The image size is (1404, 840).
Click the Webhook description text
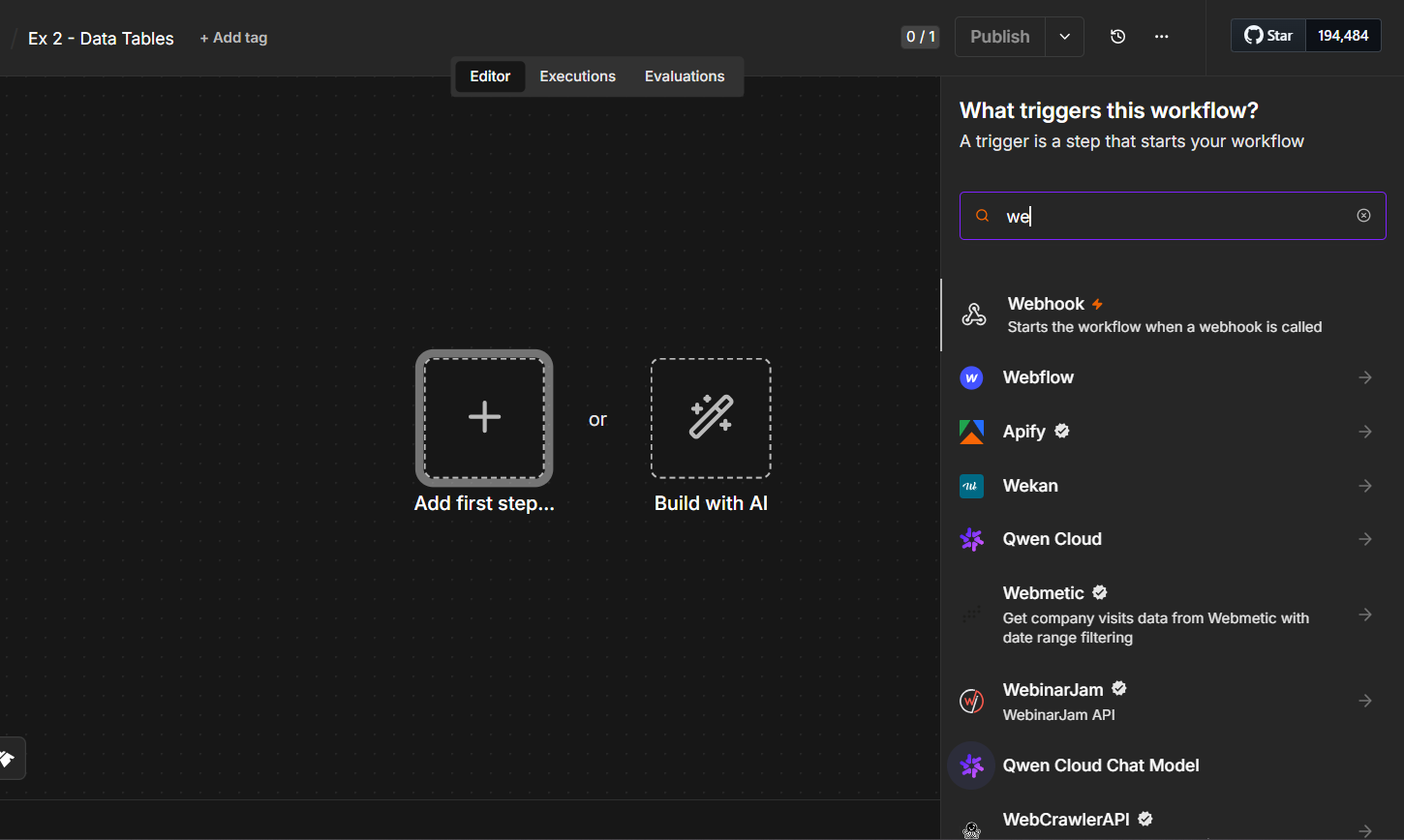tap(1165, 327)
